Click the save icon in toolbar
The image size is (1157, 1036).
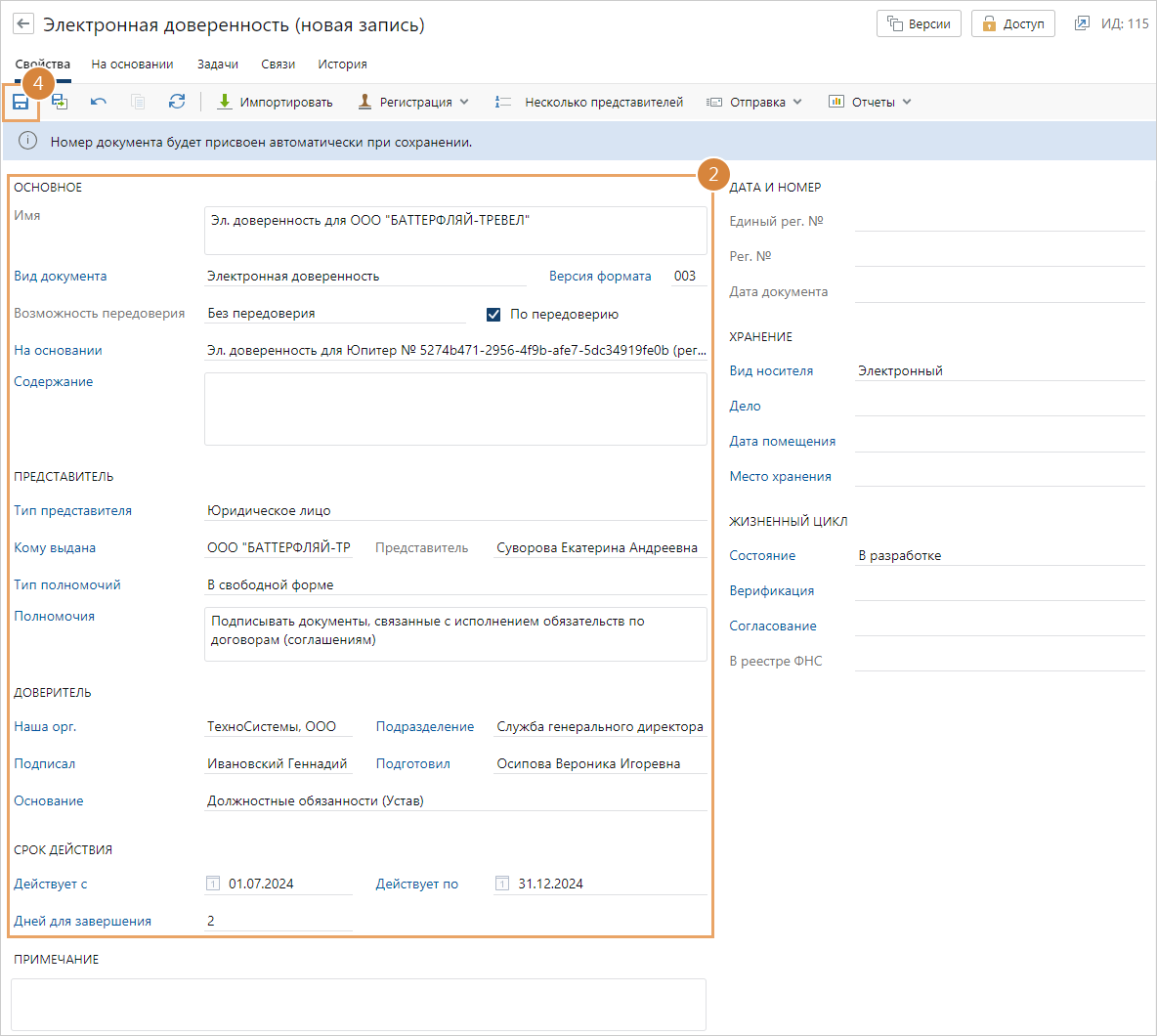[x=21, y=103]
